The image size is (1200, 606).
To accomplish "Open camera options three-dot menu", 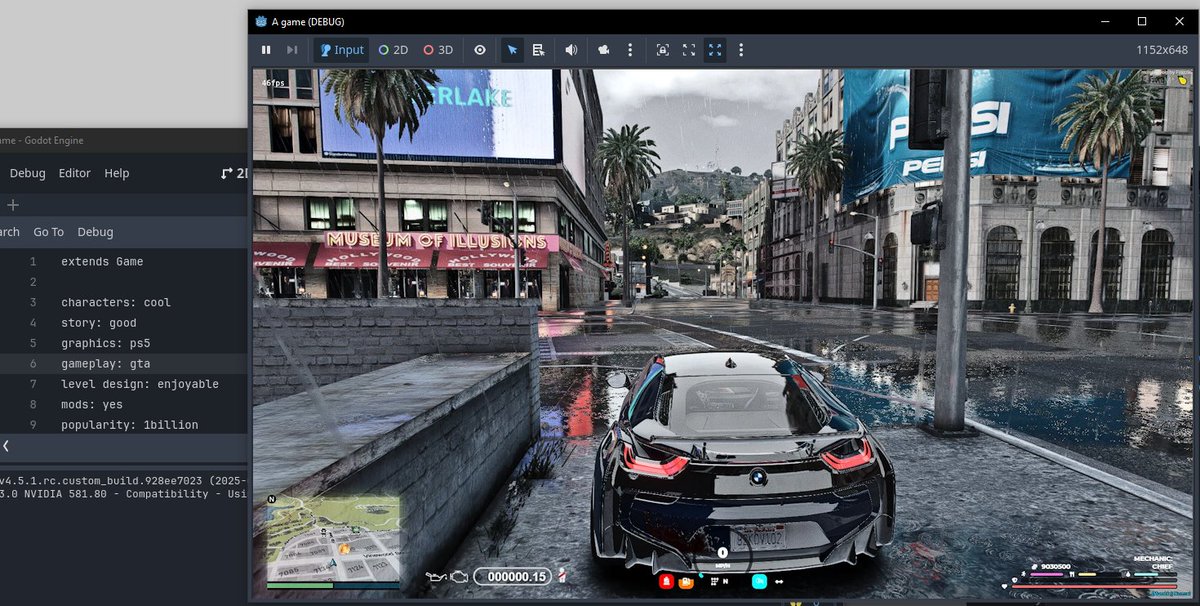I will 630,50.
